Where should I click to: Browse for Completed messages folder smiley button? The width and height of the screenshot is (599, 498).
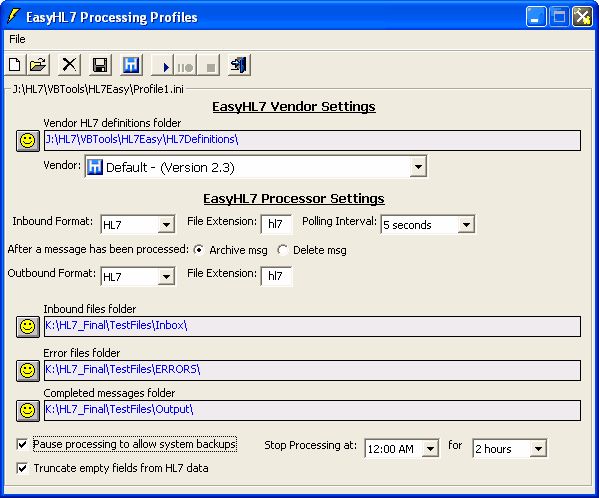point(28,411)
